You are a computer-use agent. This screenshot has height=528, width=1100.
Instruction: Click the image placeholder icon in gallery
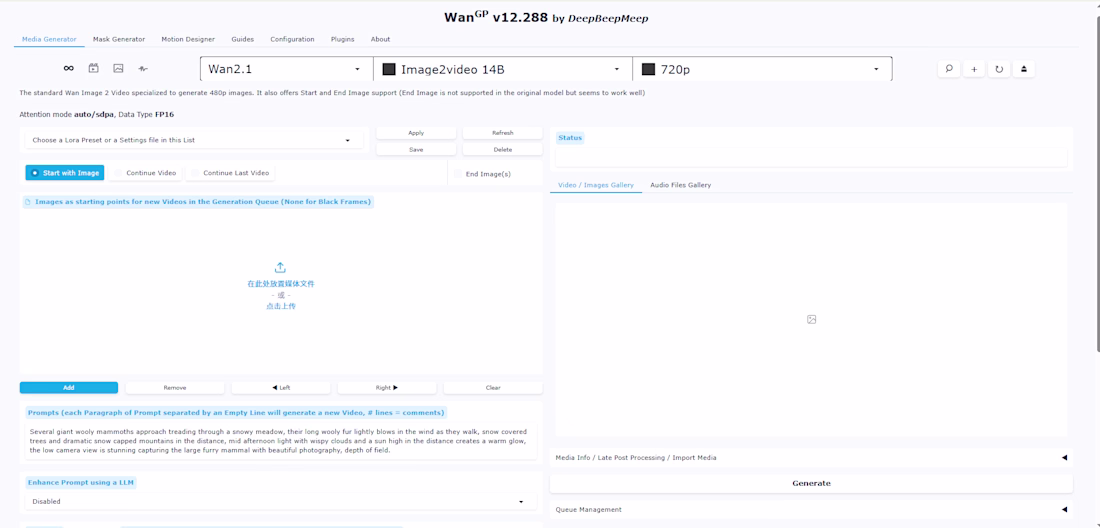(812, 319)
